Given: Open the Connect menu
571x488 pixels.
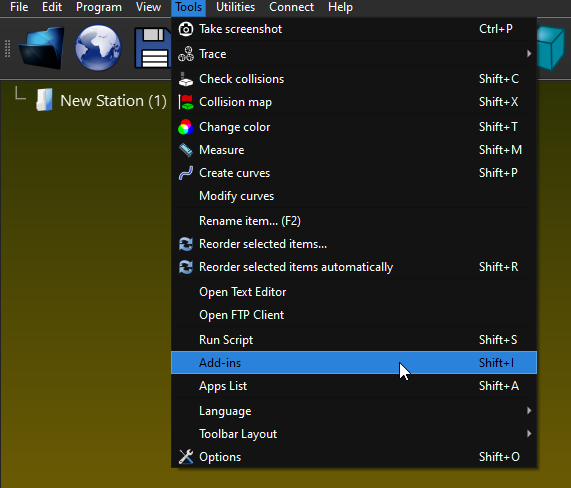Looking at the screenshot, I should (291, 7).
